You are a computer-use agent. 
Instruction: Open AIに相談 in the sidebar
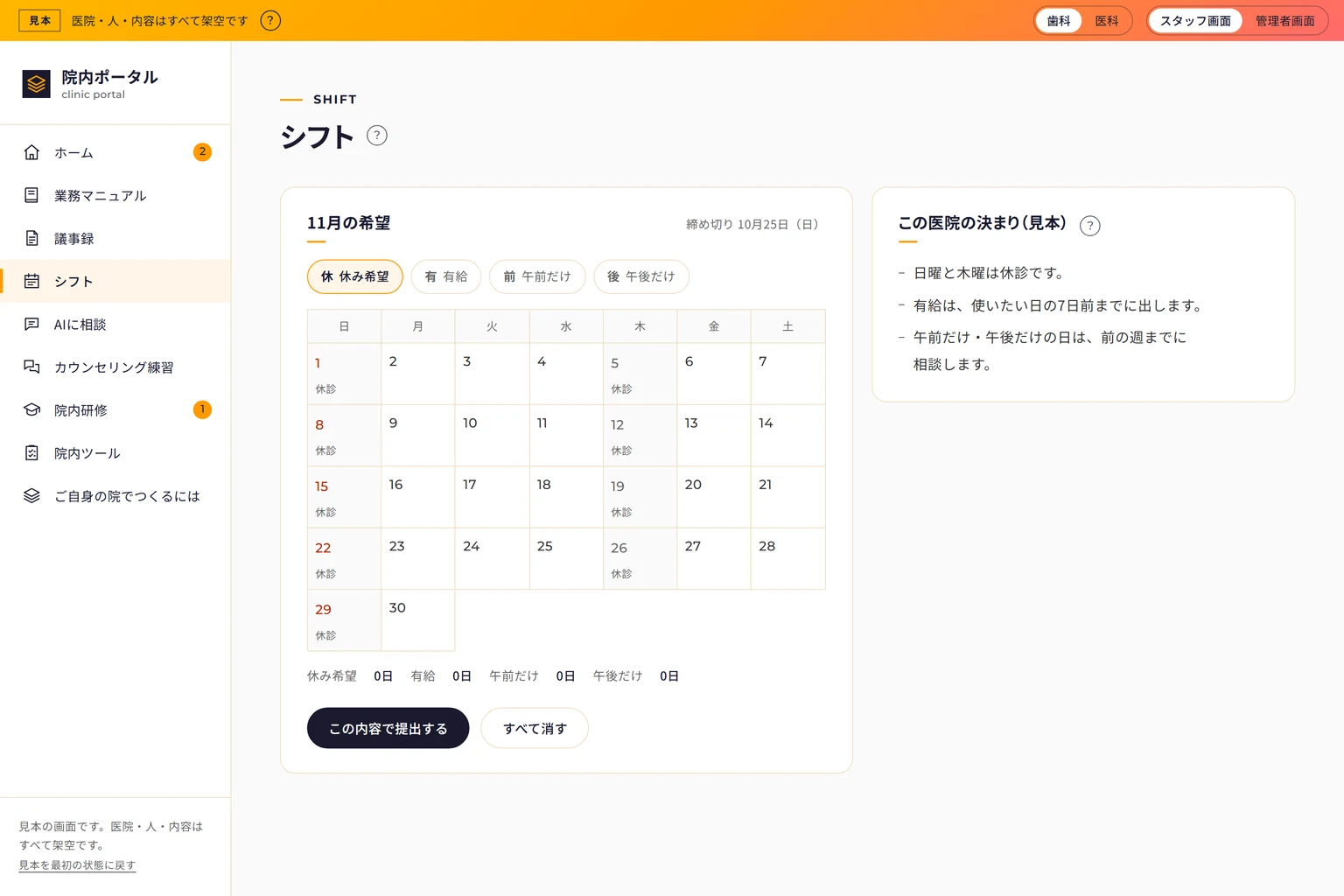coord(115,324)
